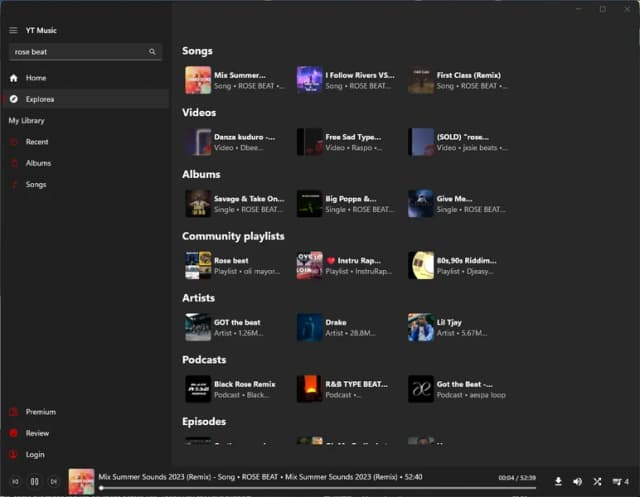Open the Instru Rap playlist
640x497 pixels.
coord(346,266)
